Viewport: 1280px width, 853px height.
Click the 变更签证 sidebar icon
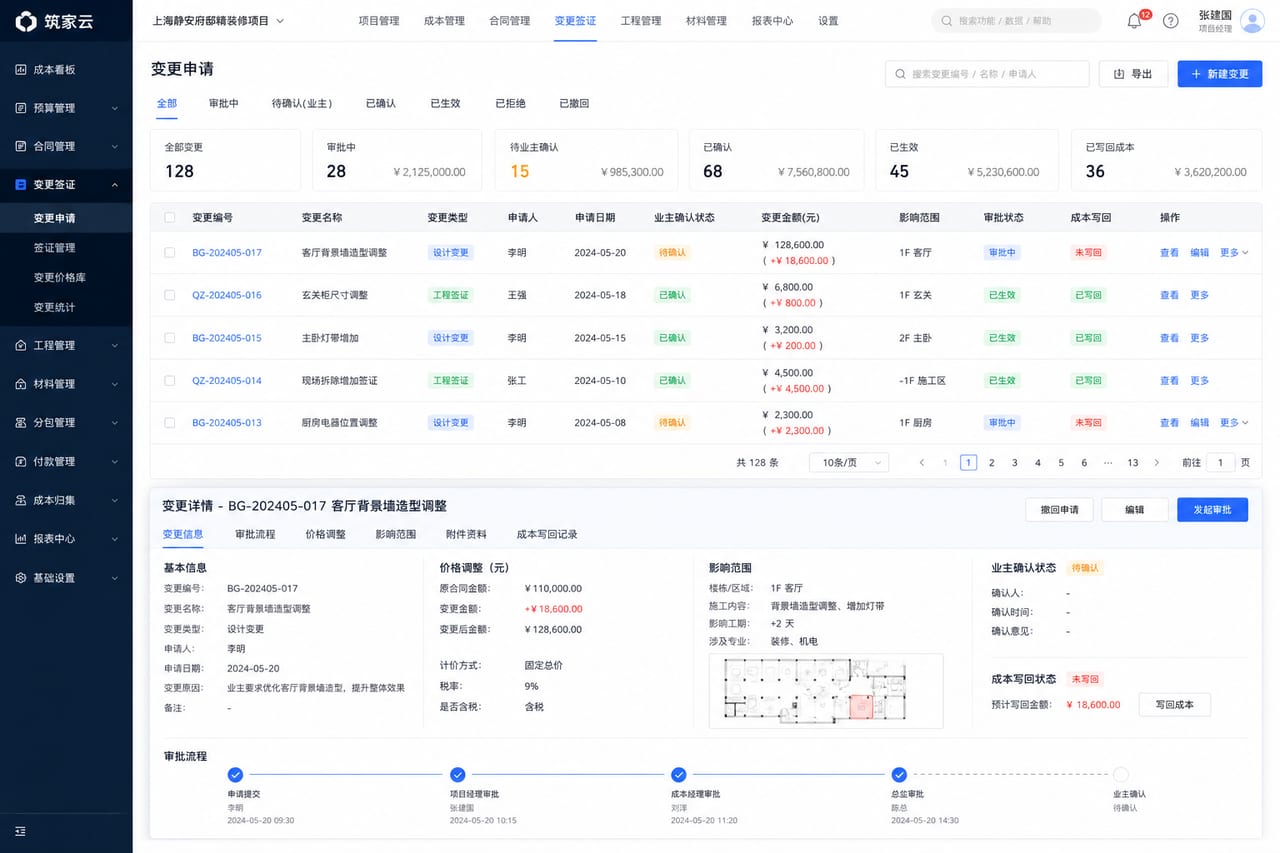(21, 185)
